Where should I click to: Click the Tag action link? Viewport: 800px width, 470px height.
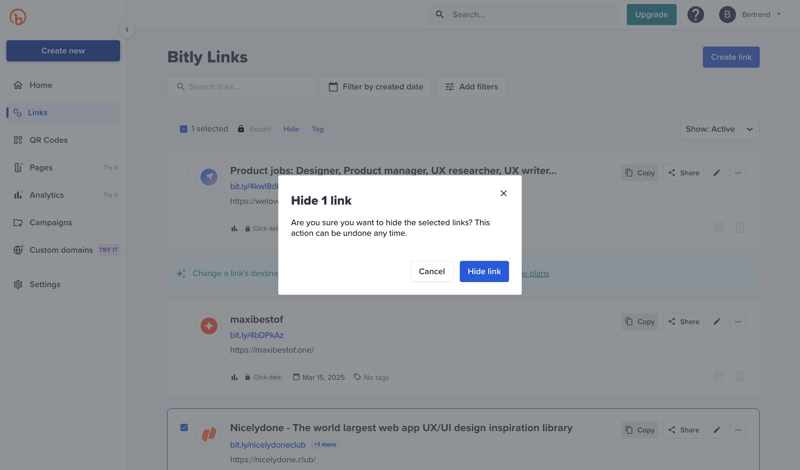coord(318,129)
